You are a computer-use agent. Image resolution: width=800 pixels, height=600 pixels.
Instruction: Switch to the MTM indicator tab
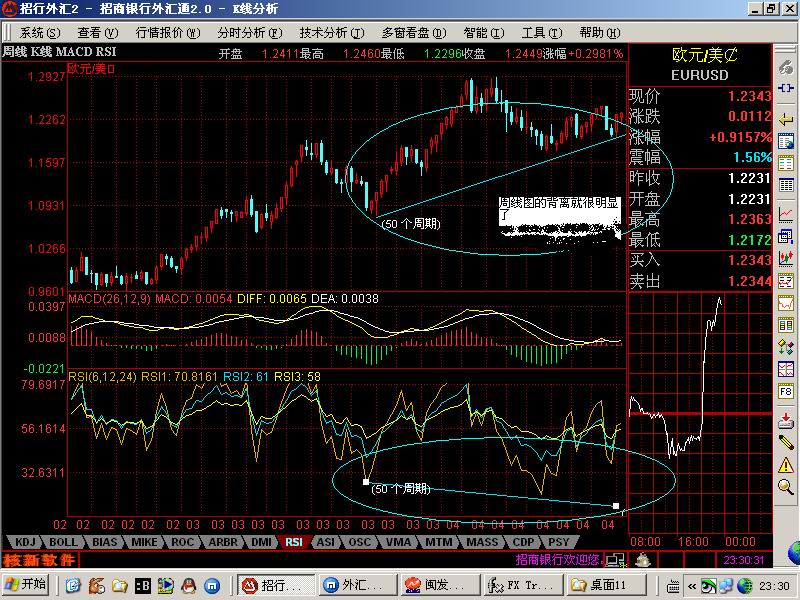click(439, 542)
